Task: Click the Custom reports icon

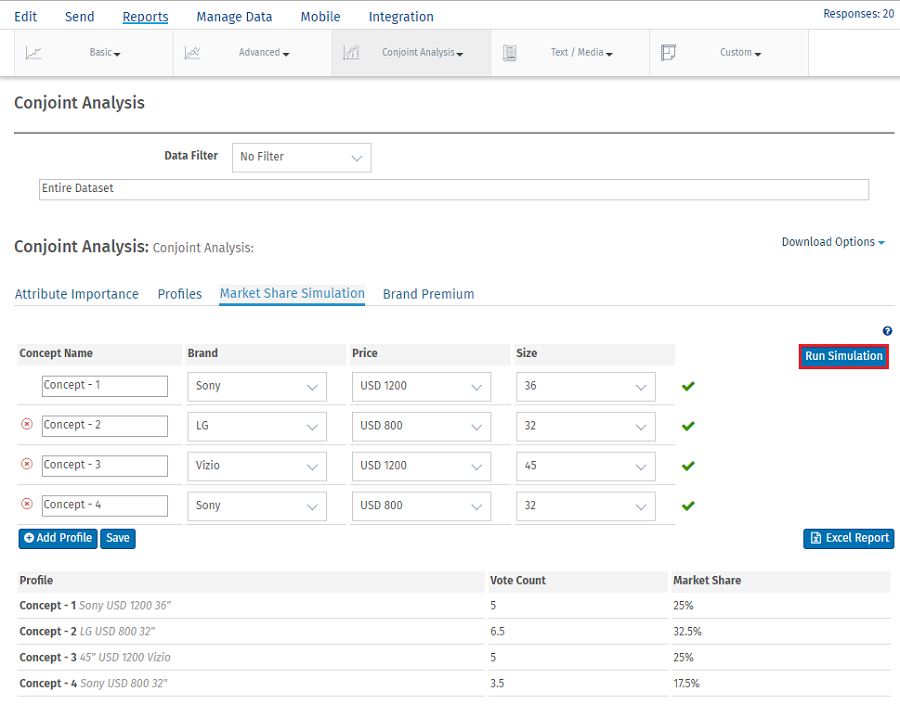Action: pos(669,53)
